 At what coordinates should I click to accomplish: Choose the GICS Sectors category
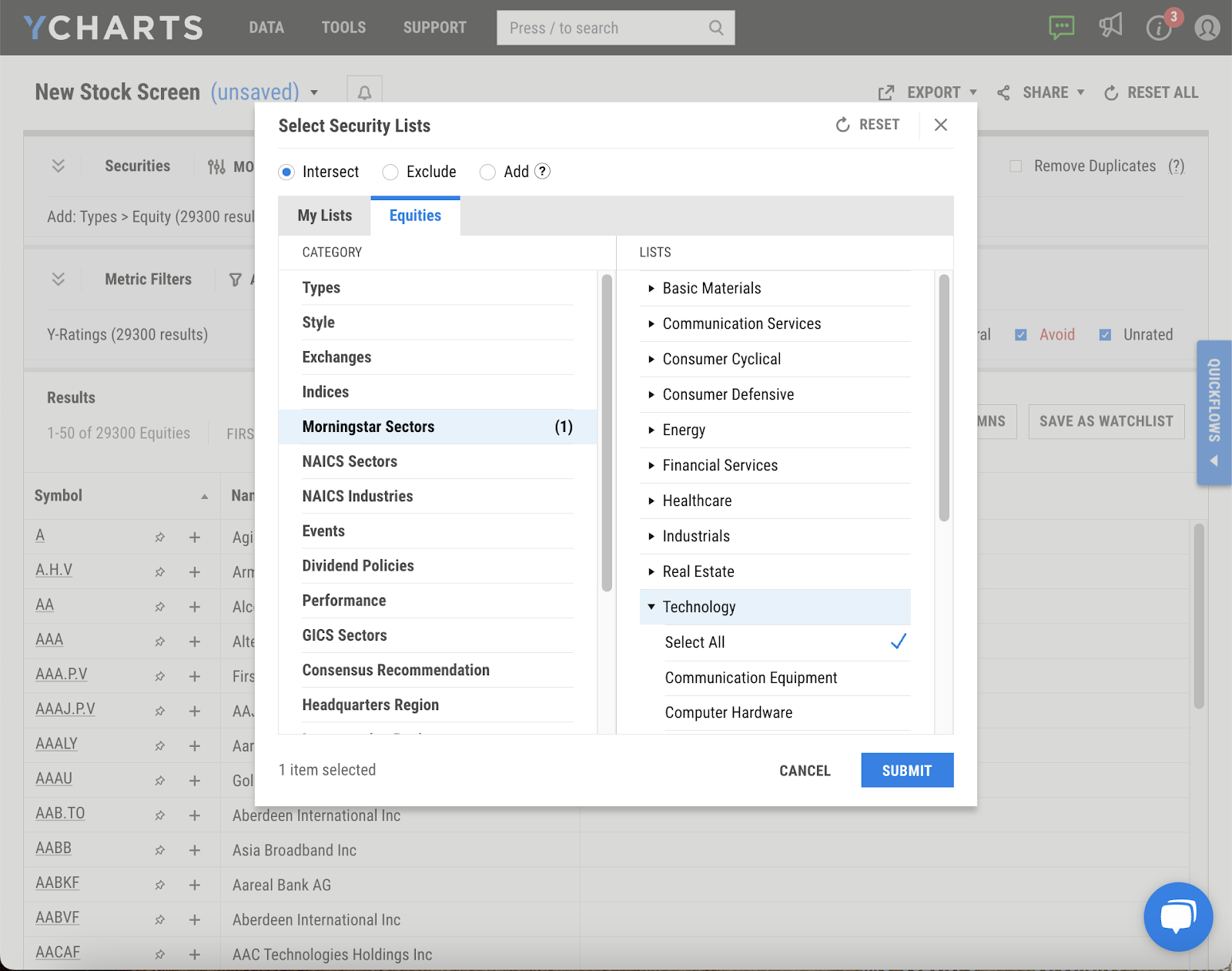(x=437, y=635)
